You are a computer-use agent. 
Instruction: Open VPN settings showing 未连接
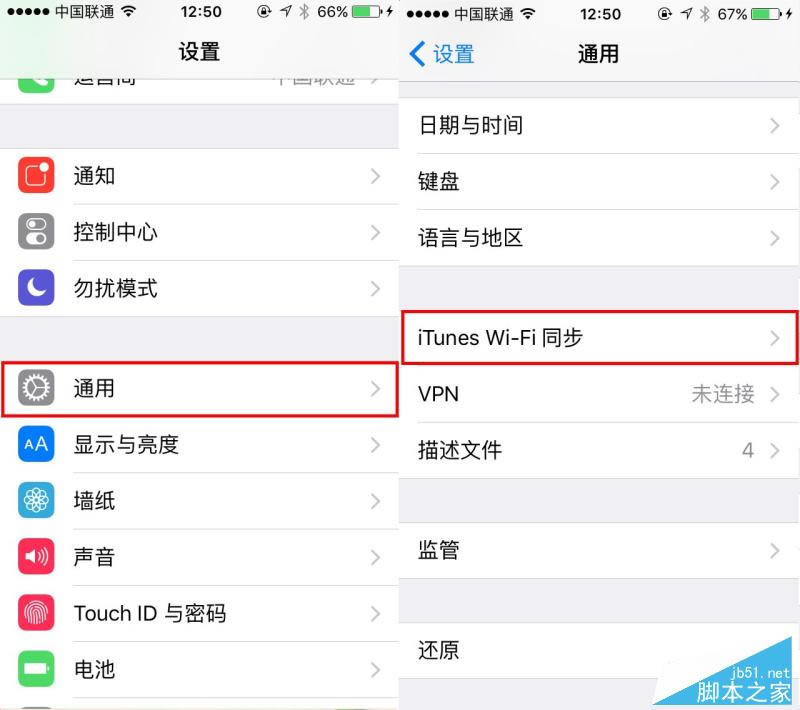pyautogui.click(x=599, y=394)
